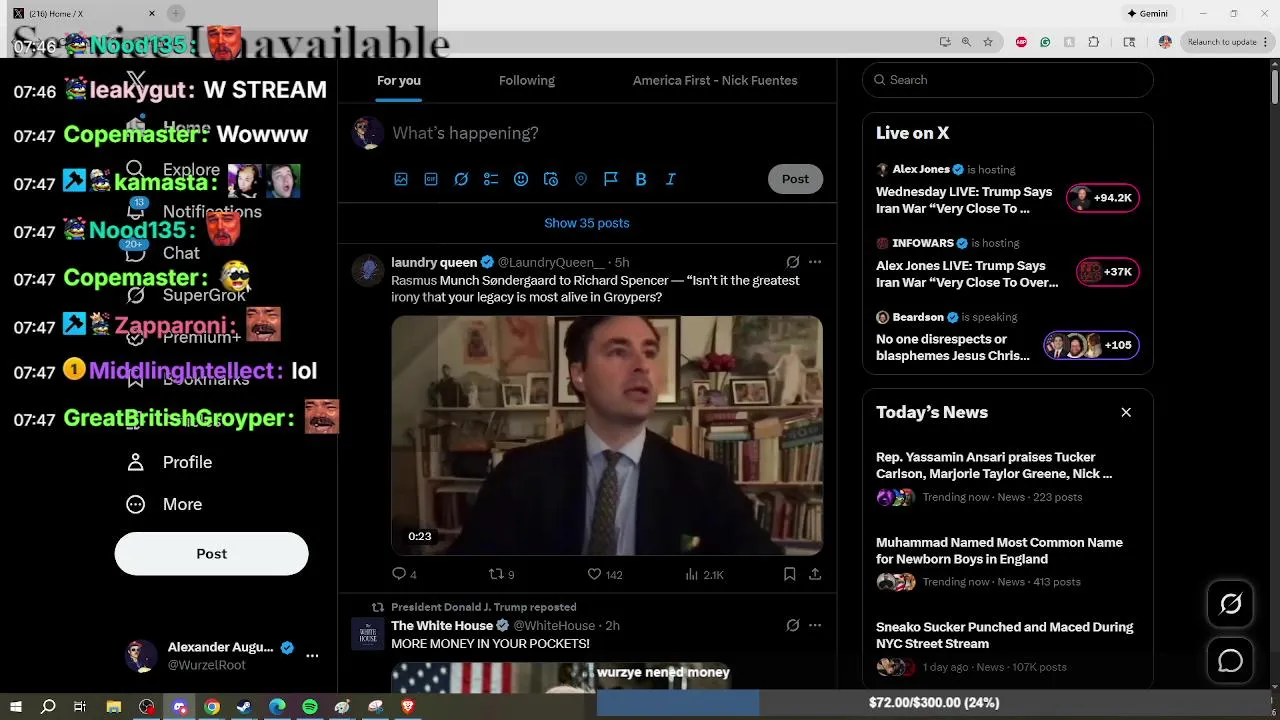This screenshot has width=1280, height=720.
Task: Open the floating Grok button
Action: coord(1231,603)
